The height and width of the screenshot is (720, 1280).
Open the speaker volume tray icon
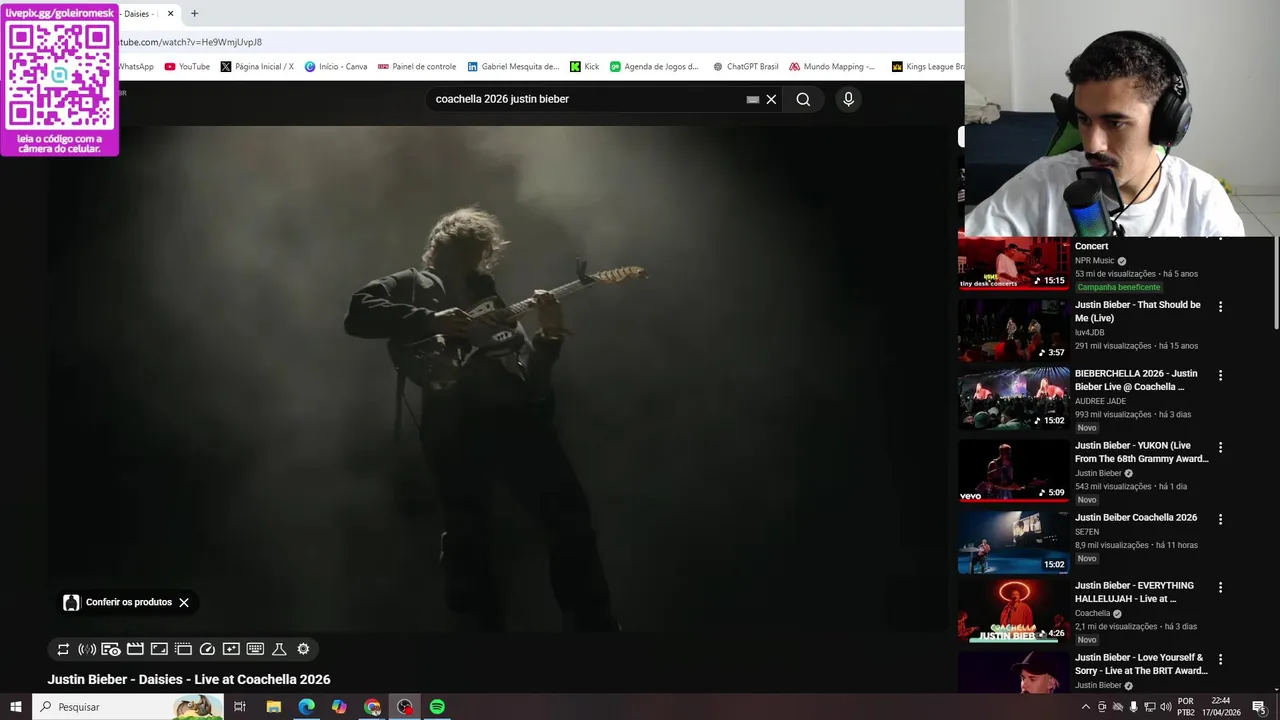pyautogui.click(x=1165, y=707)
